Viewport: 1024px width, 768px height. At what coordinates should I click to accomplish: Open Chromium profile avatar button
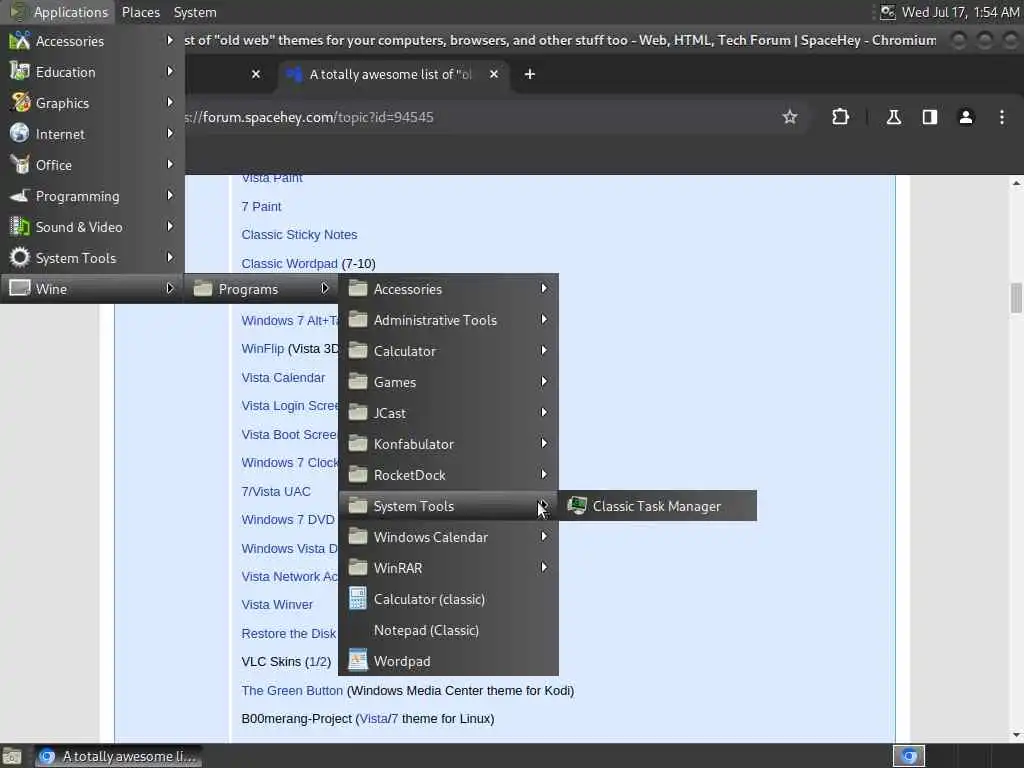click(x=965, y=117)
